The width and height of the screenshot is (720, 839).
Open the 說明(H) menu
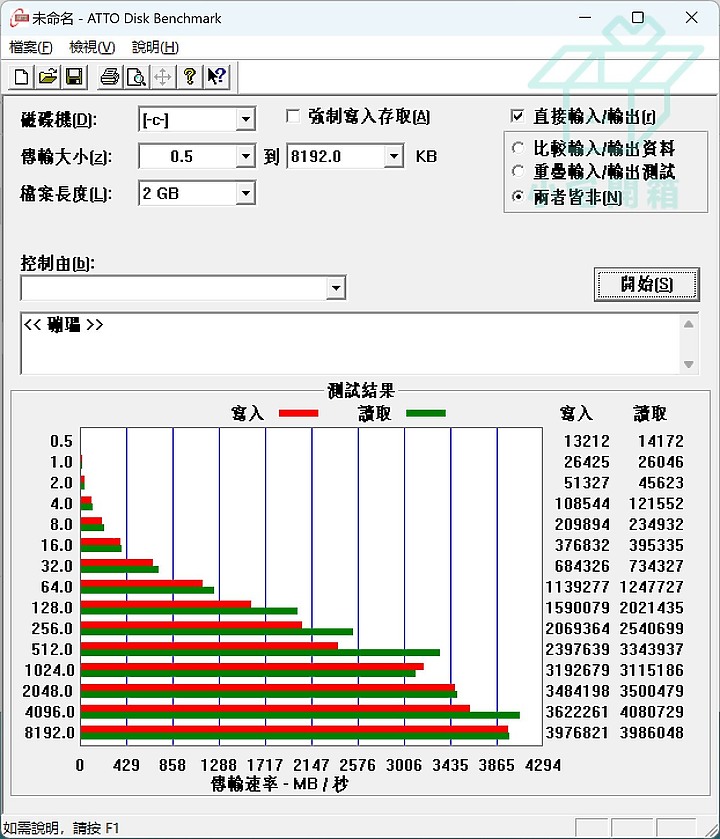pyautogui.click(x=155, y=47)
